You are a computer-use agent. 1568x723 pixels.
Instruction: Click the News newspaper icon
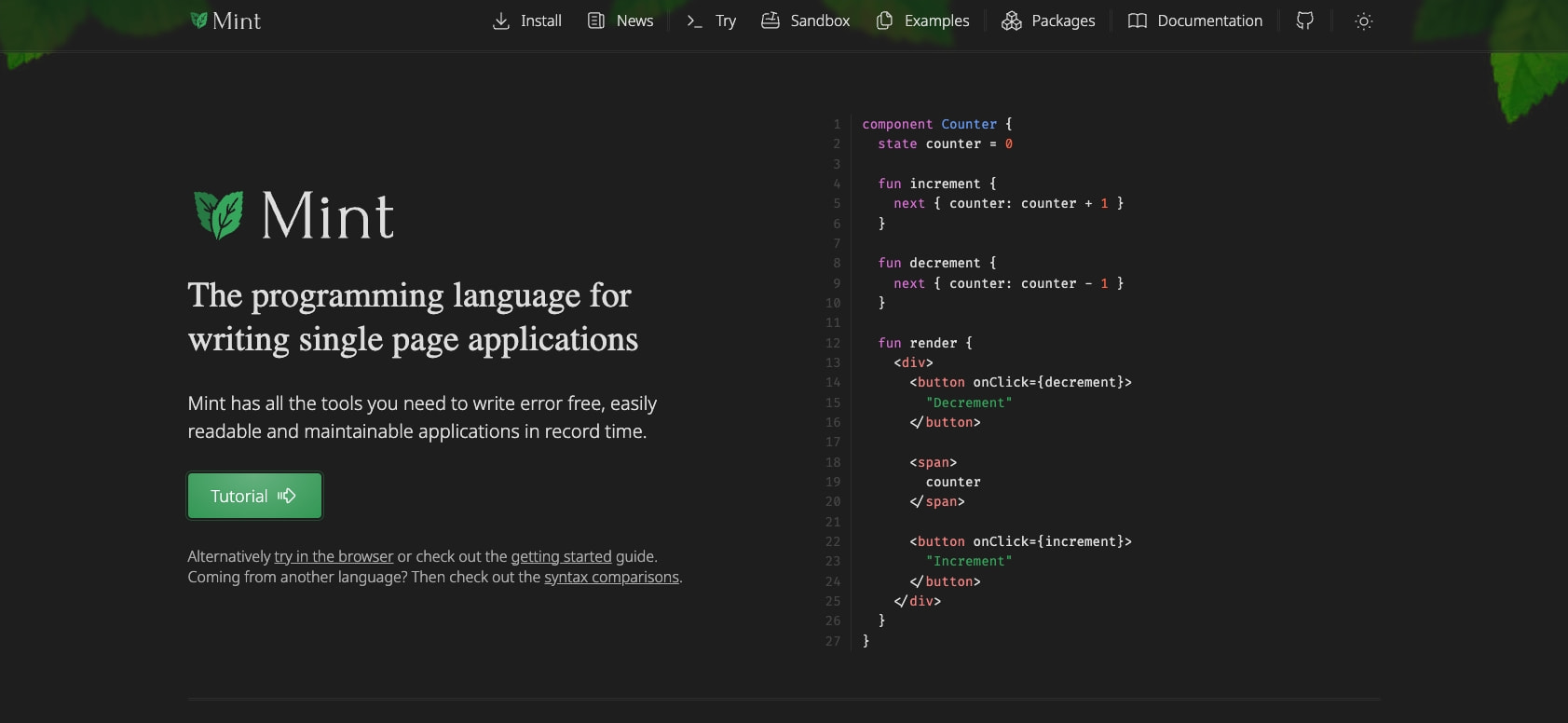596,20
